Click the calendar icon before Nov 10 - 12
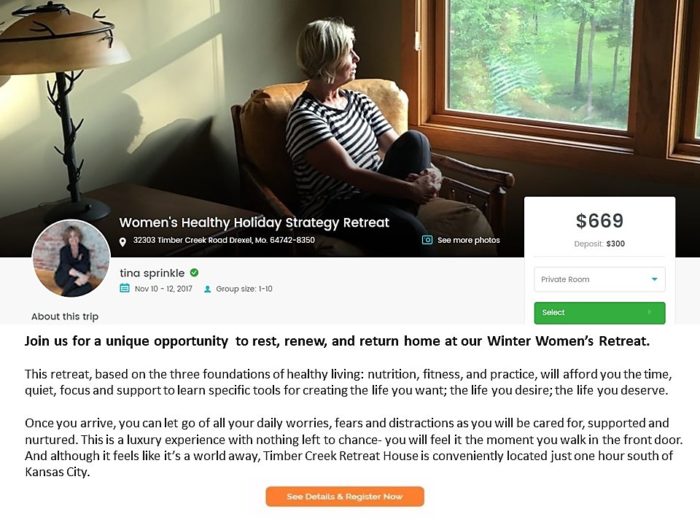The image size is (700, 525). [x=125, y=288]
